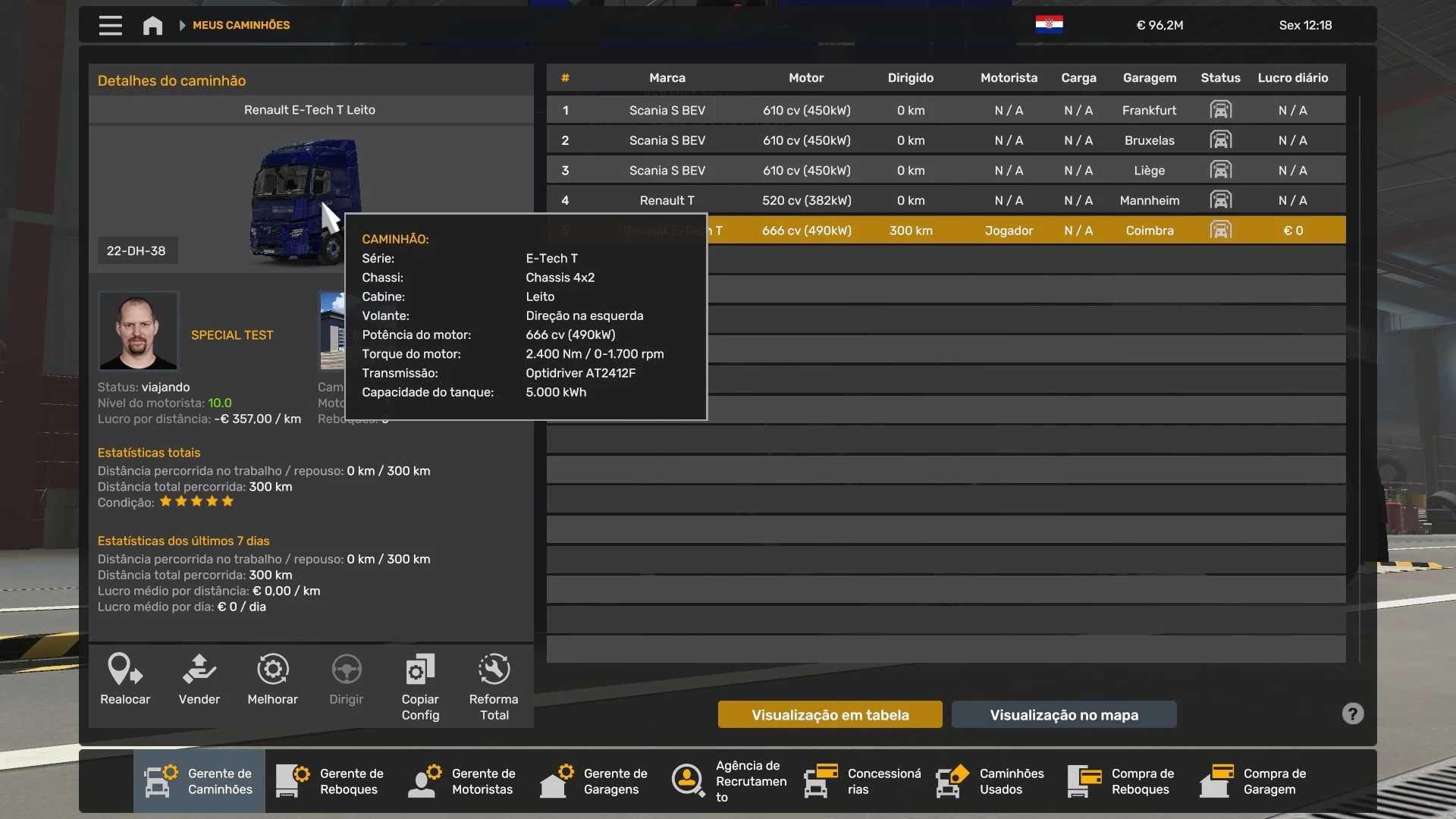Sort table by Lucro diário column
Screen dimensions: 1456x819
click(1292, 77)
